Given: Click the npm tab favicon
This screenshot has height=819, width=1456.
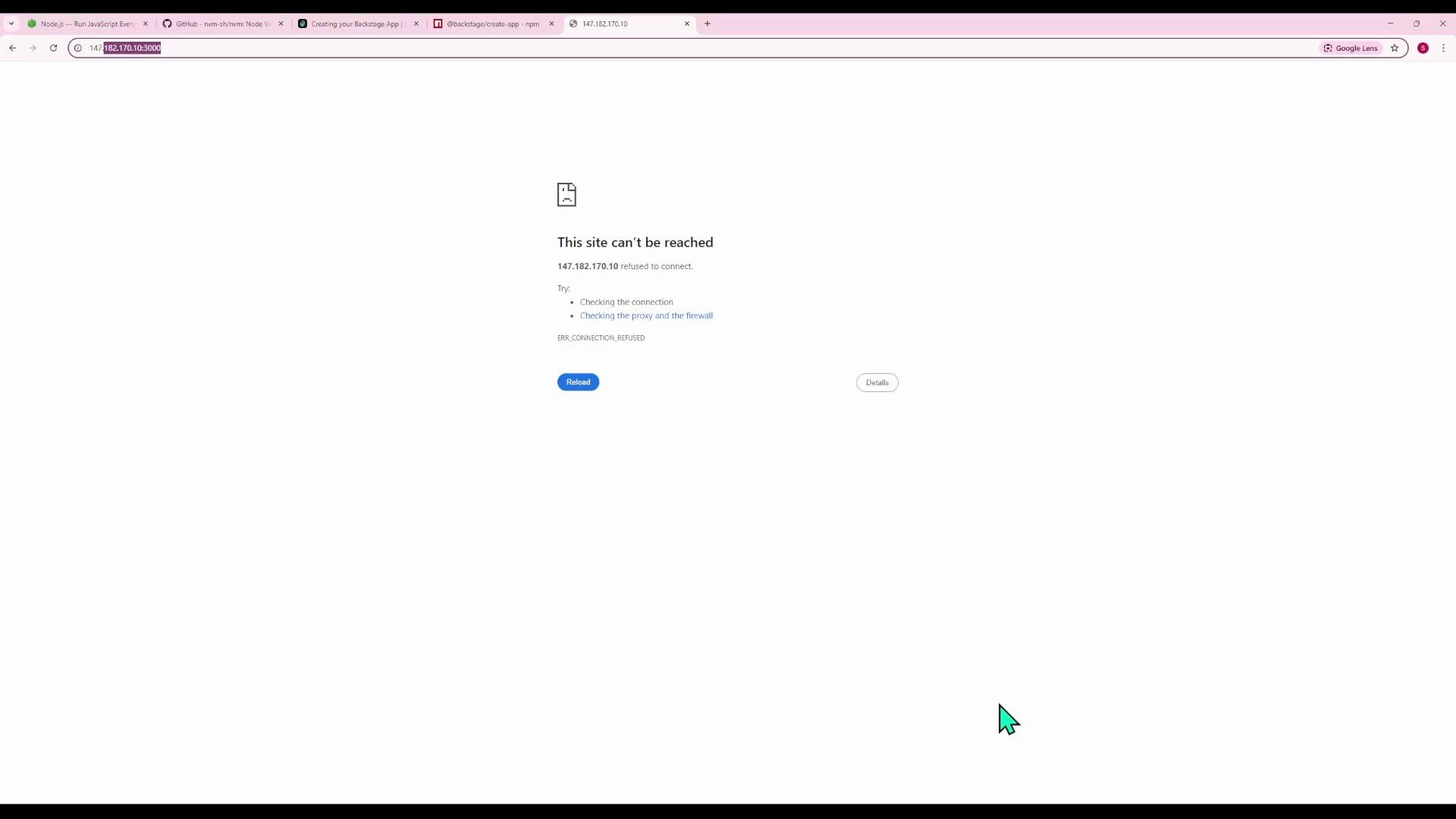Looking at the screenshot, I should (438, 24).
